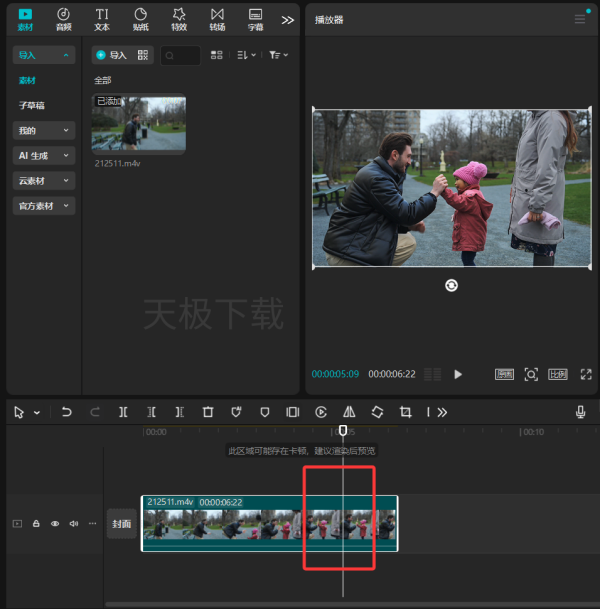Open pointer tool mode dropdown

coord(37,412)
